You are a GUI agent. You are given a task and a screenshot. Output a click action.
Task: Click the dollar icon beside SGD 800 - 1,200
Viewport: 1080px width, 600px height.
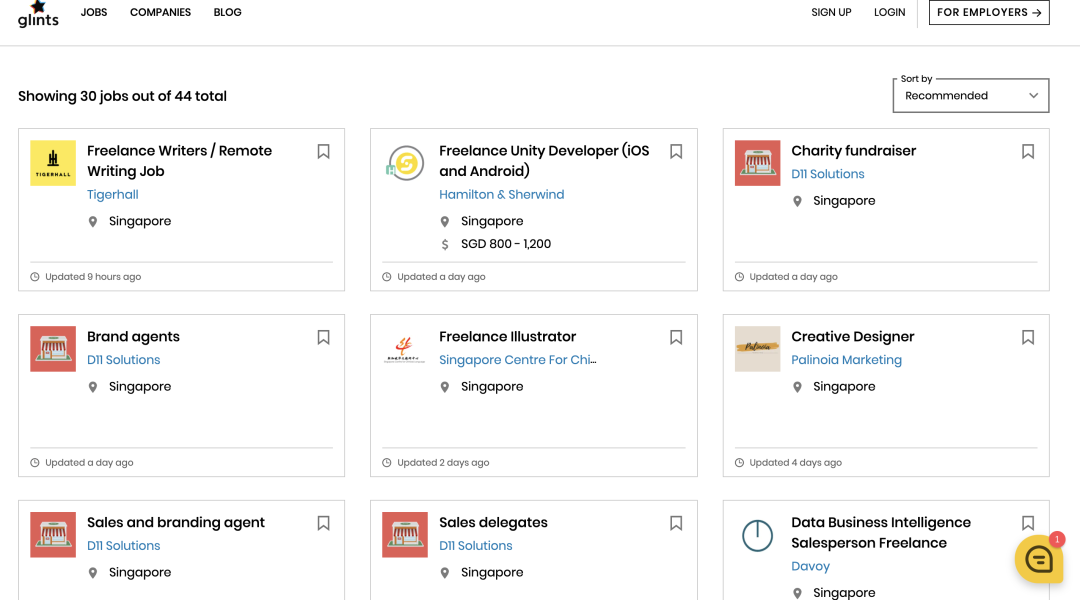[445, 245]
